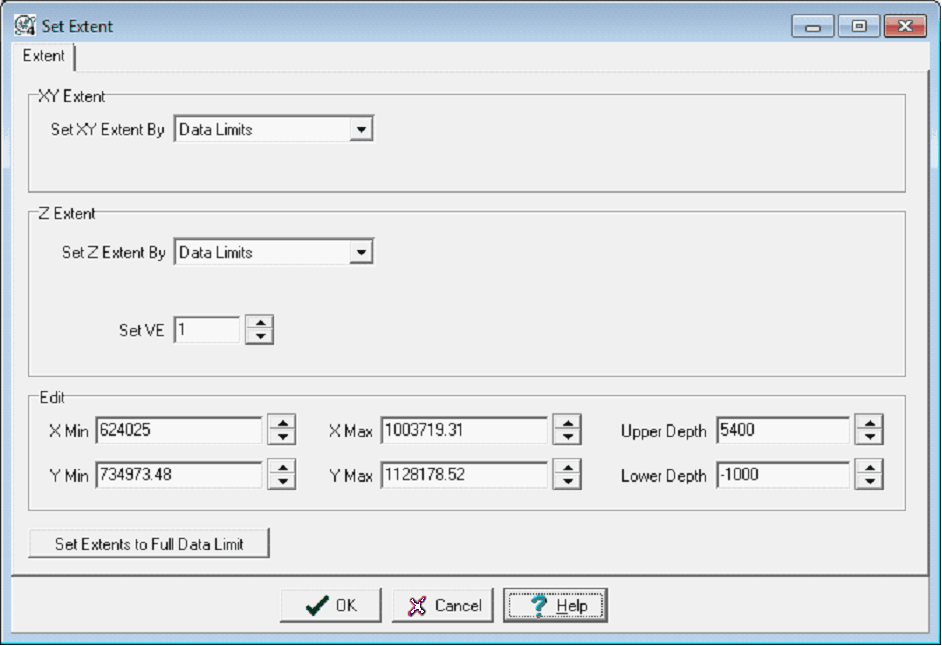The image size is (942, 646).
Task: Increment the X Min spinner up arrow
Action: pos(283,424)
